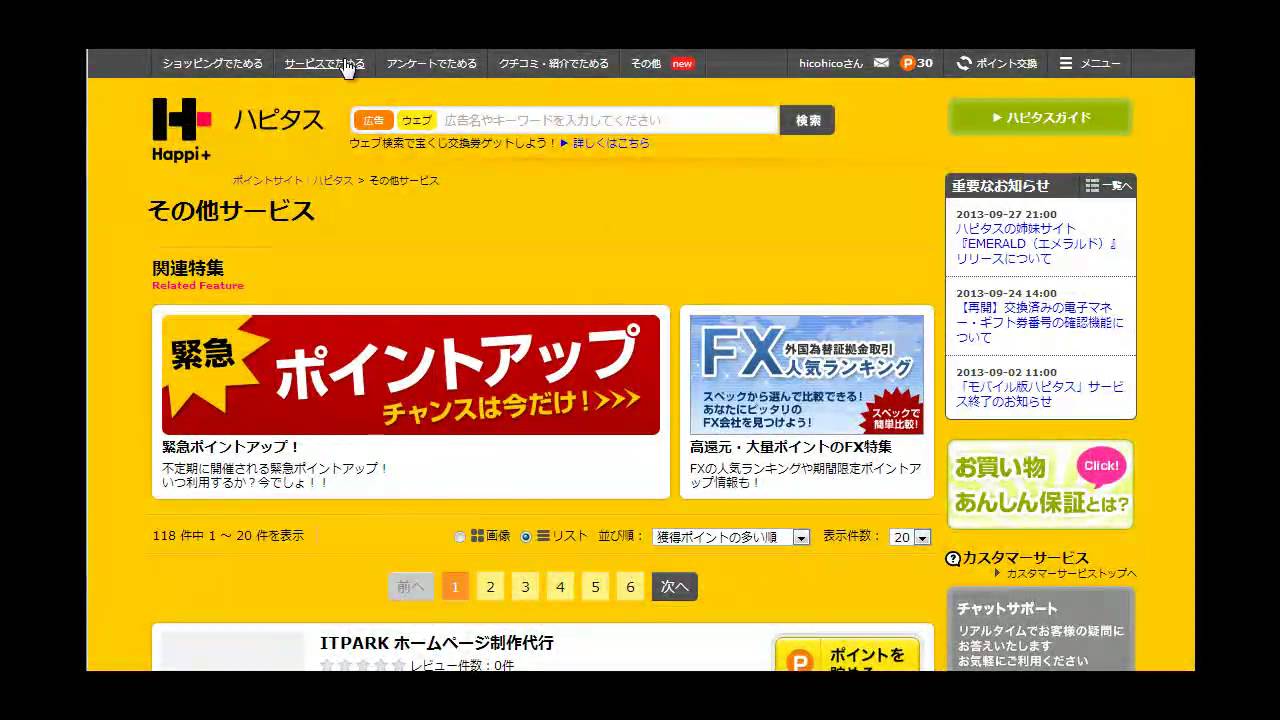Open the 一覧へ notices list link

click(1109, 186)
